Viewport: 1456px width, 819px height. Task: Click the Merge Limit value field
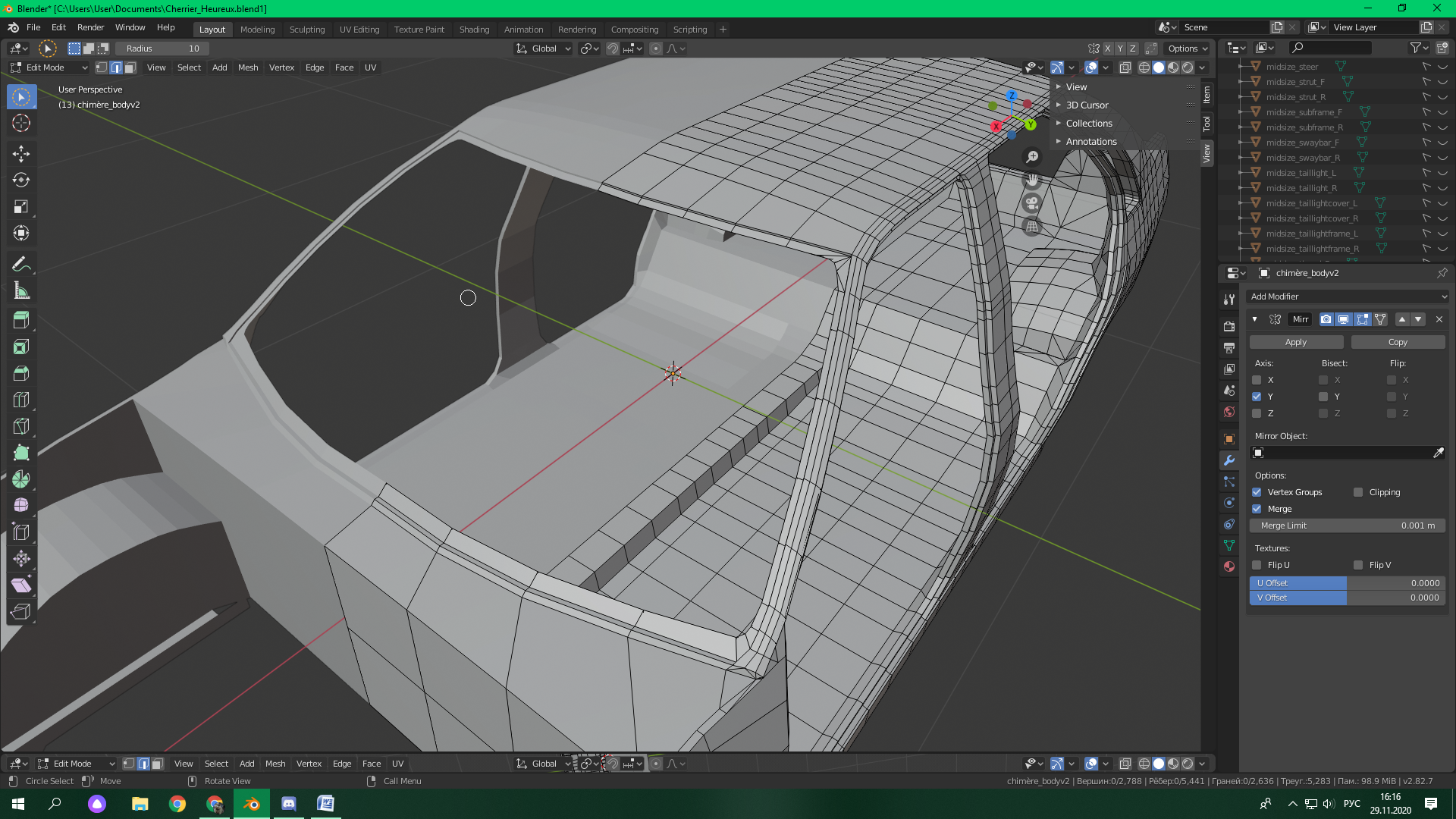click(1347, 526)
